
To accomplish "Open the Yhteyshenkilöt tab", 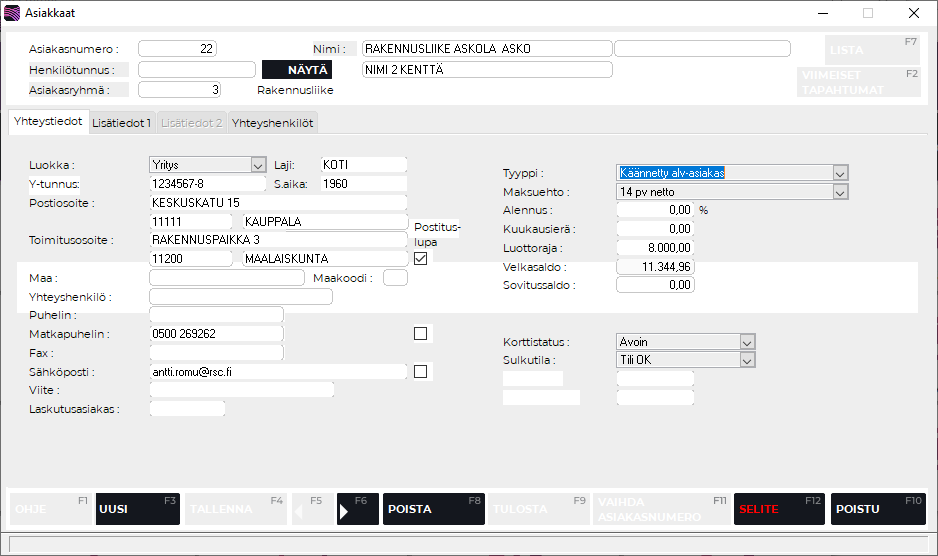I will point(273,123).
